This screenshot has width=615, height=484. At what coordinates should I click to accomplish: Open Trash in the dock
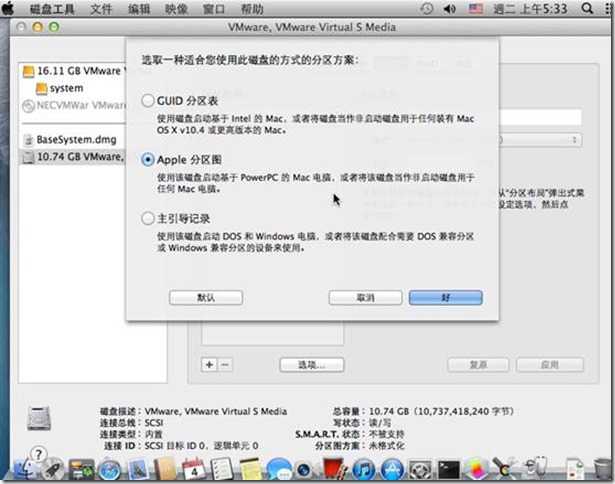(601, 469)
